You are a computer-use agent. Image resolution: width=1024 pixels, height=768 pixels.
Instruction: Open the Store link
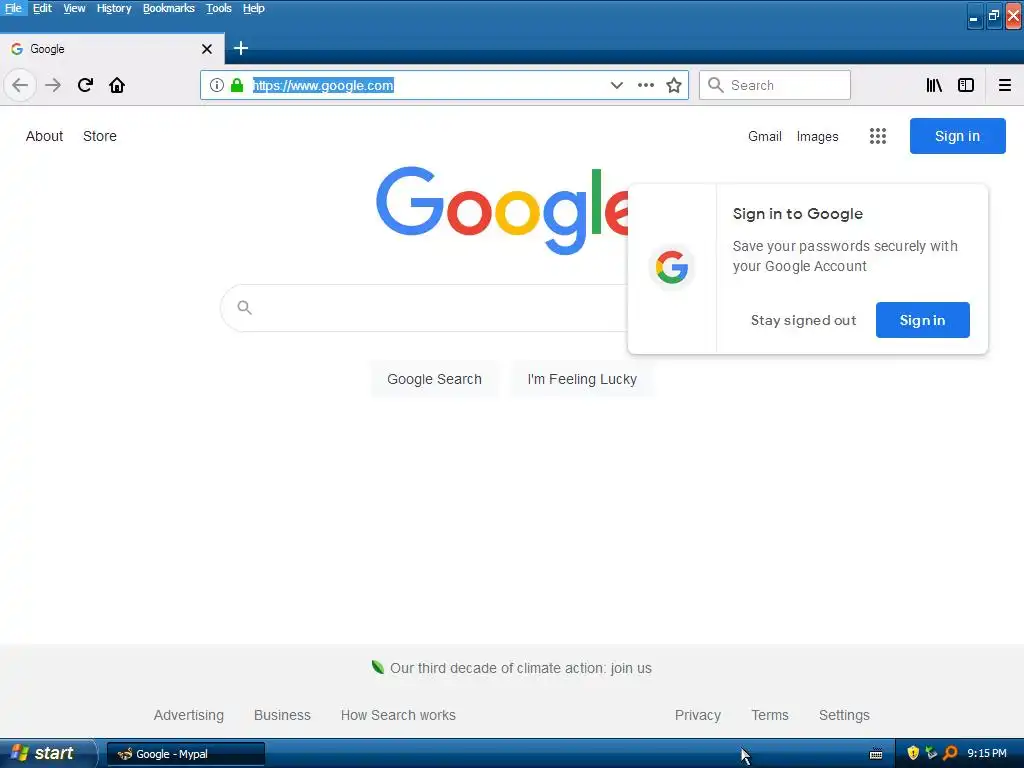click(100, 136)
